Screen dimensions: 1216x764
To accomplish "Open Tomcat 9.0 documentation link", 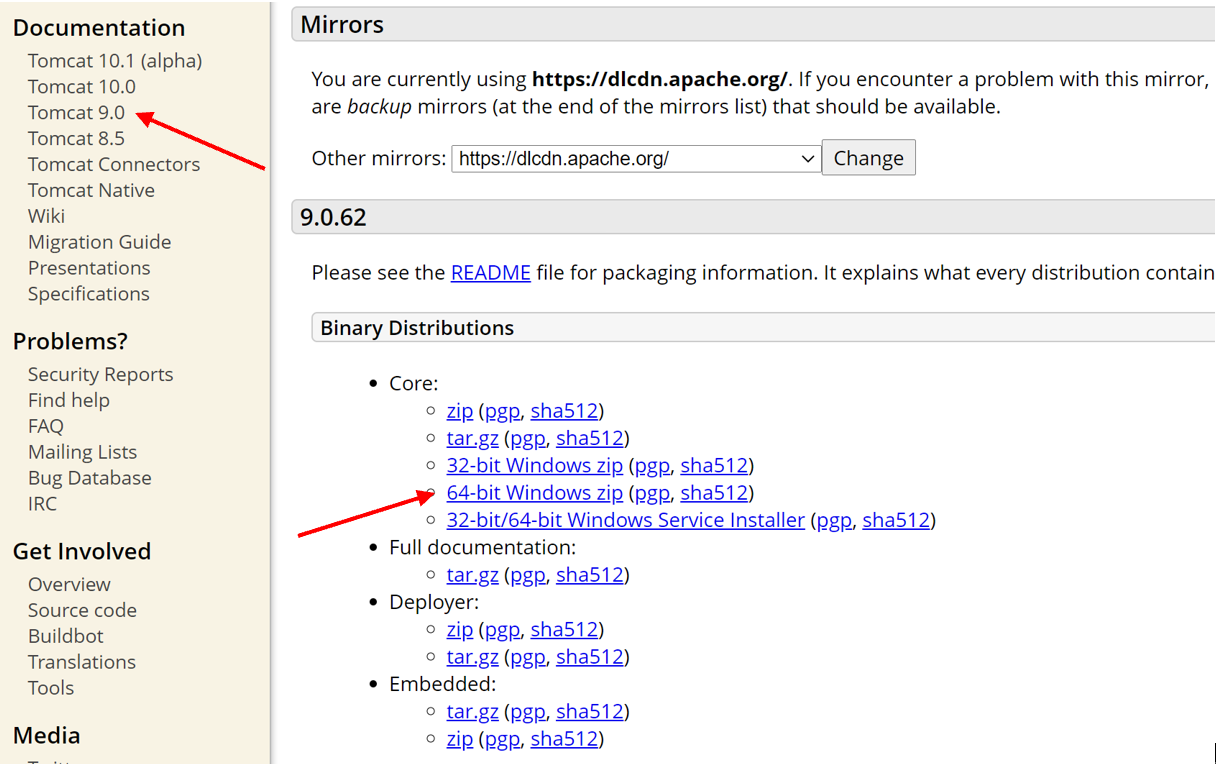I will [76, 113].
